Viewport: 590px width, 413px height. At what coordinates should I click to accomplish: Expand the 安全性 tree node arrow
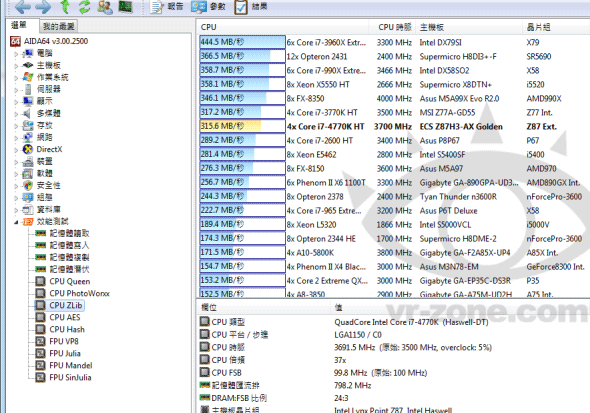16,186
